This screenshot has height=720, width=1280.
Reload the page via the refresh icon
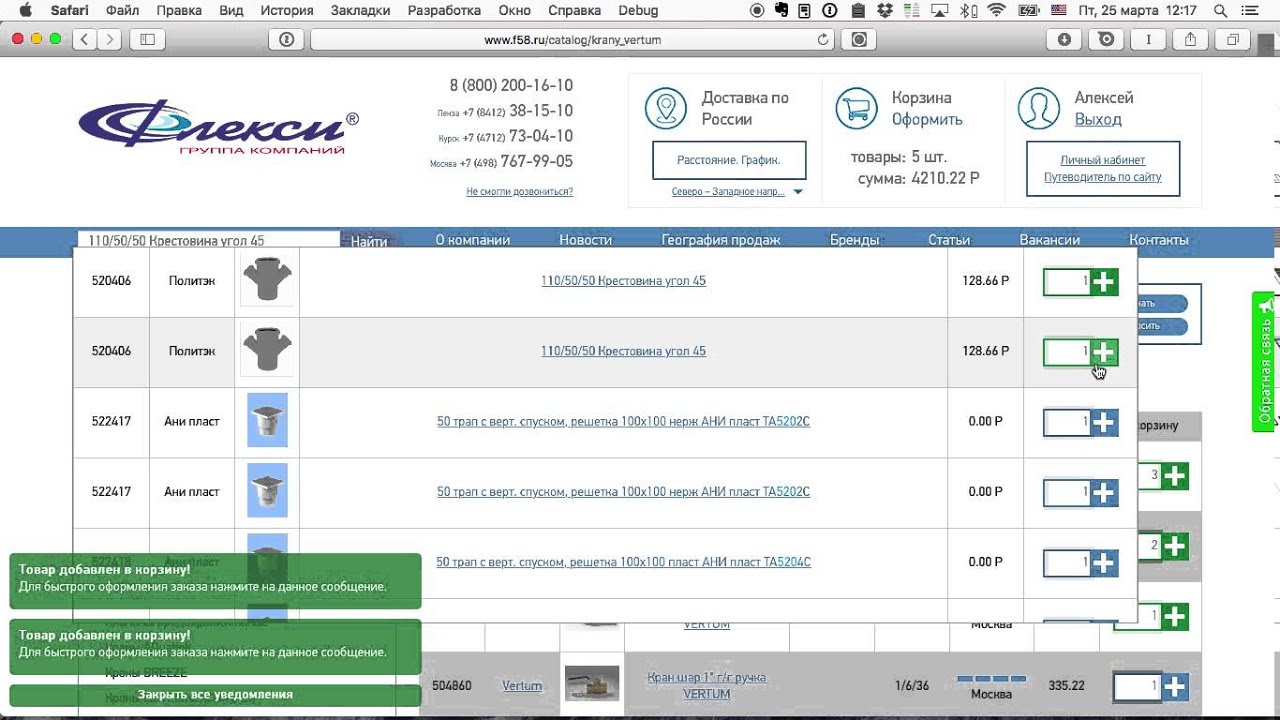[x=823, y=40]
